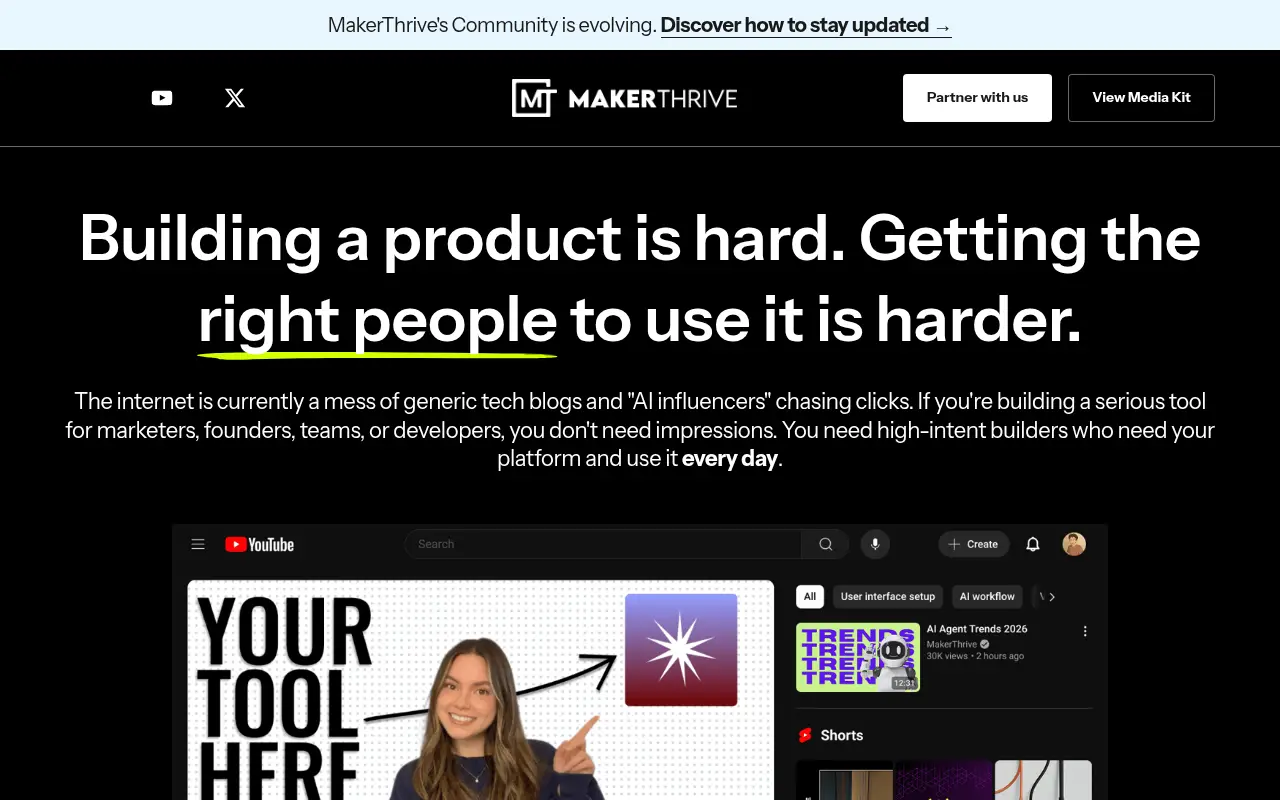The width and height of the screenshot is (1280, 800).
Task: Open the View Media Kit button
Action: point(1141,98)
